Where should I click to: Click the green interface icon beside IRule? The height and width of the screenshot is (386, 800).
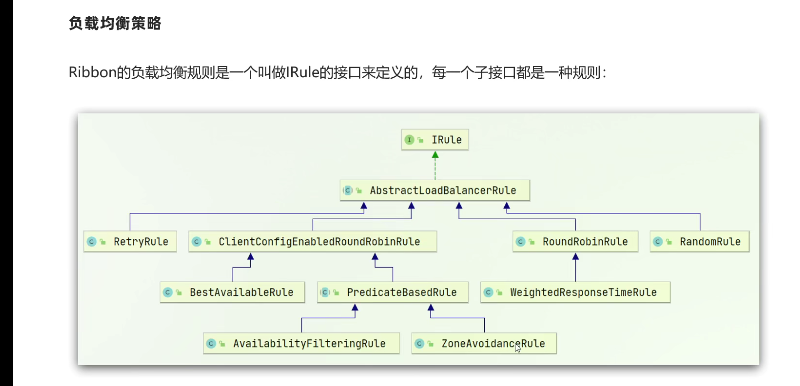coord(409,140)
